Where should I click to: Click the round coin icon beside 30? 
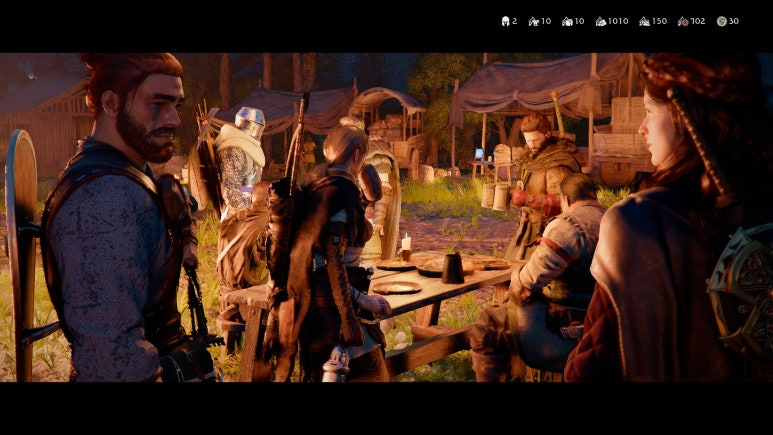tap(722, 21)
